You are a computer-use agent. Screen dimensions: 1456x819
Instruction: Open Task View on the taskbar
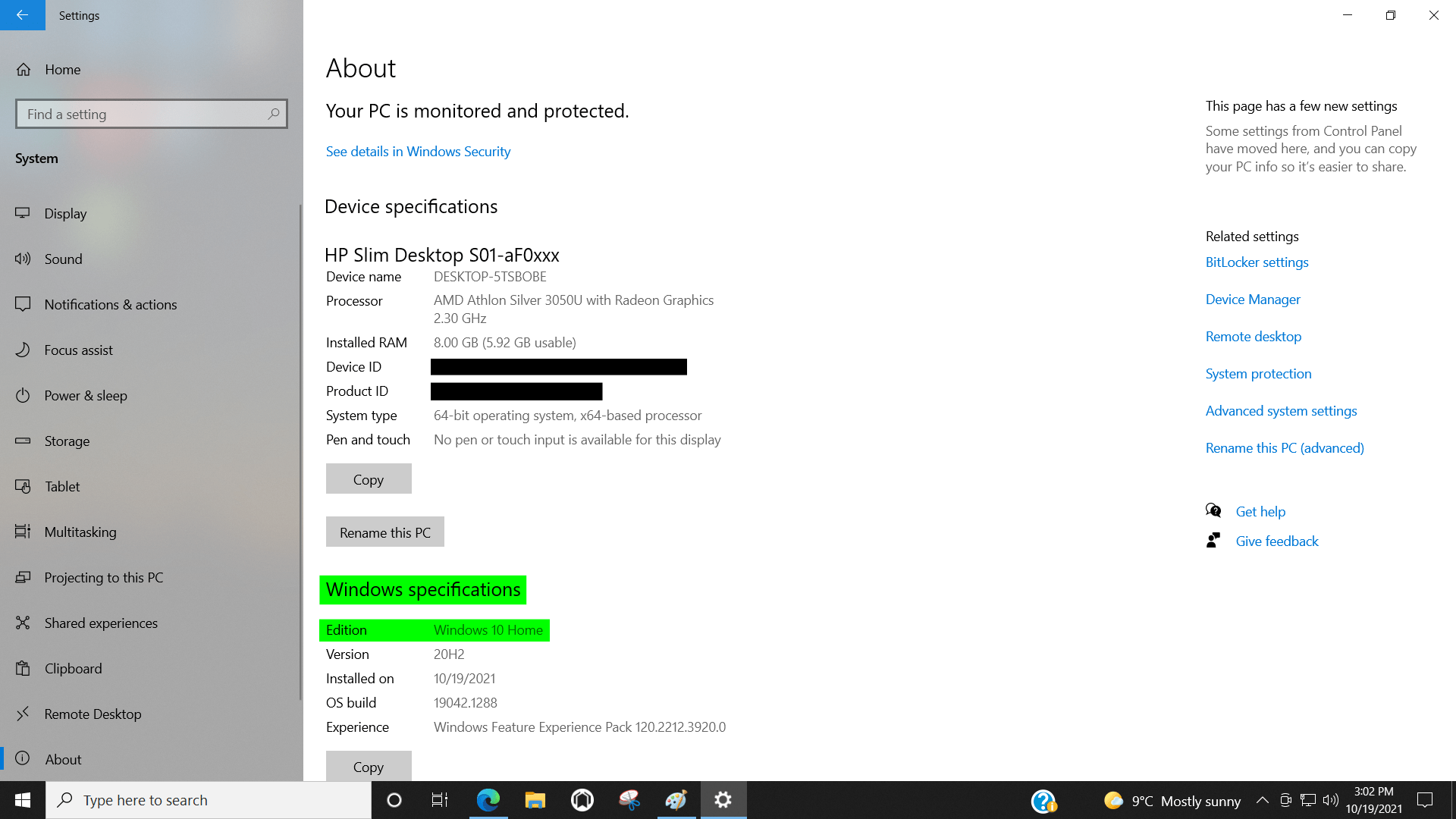coord(440,800)
